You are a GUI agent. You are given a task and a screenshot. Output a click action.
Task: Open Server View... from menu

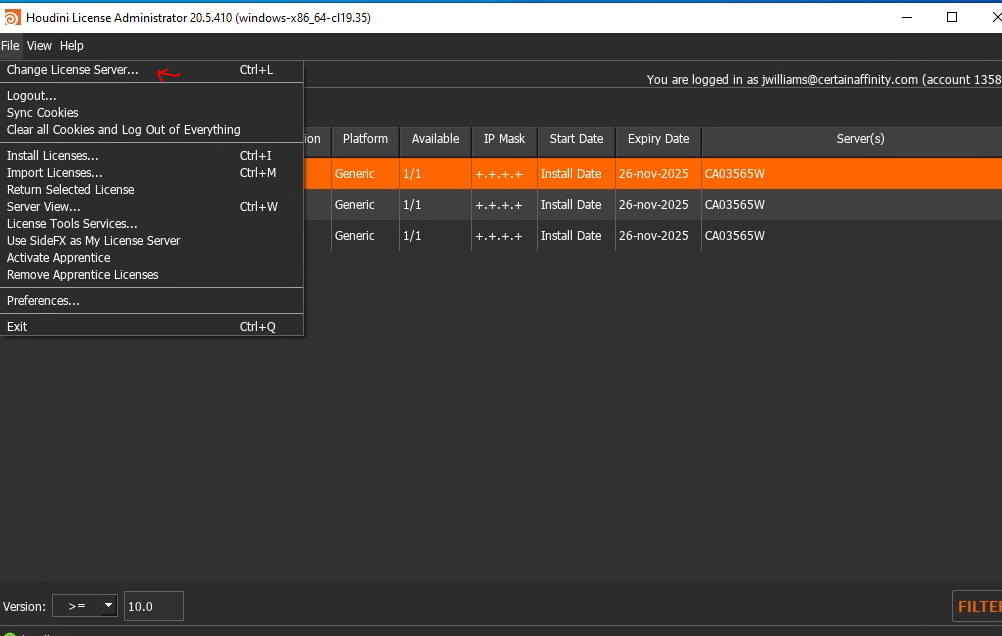(x=151, y=207)
